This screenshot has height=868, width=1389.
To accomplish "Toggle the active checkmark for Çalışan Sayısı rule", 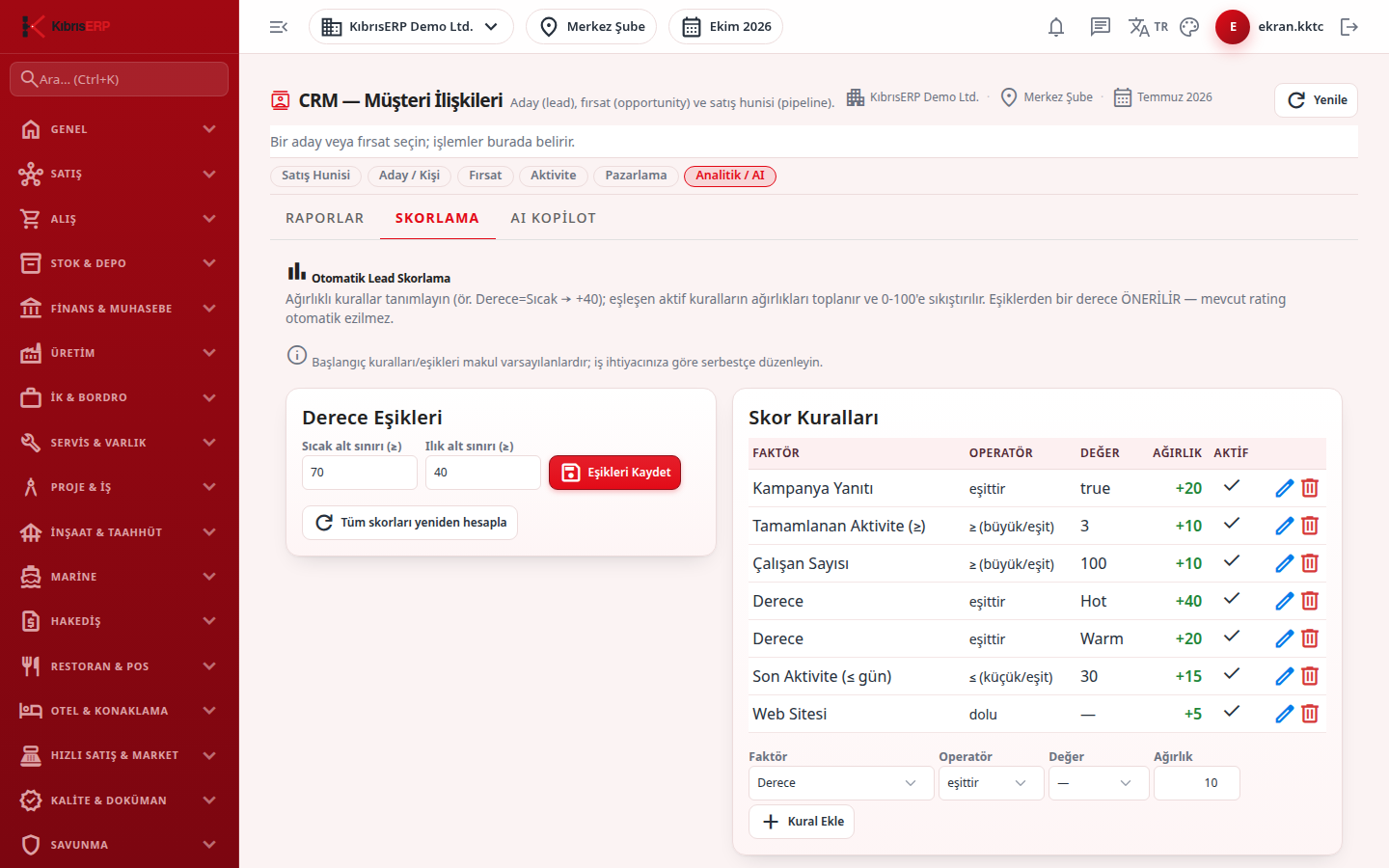I will point(1232,561).
